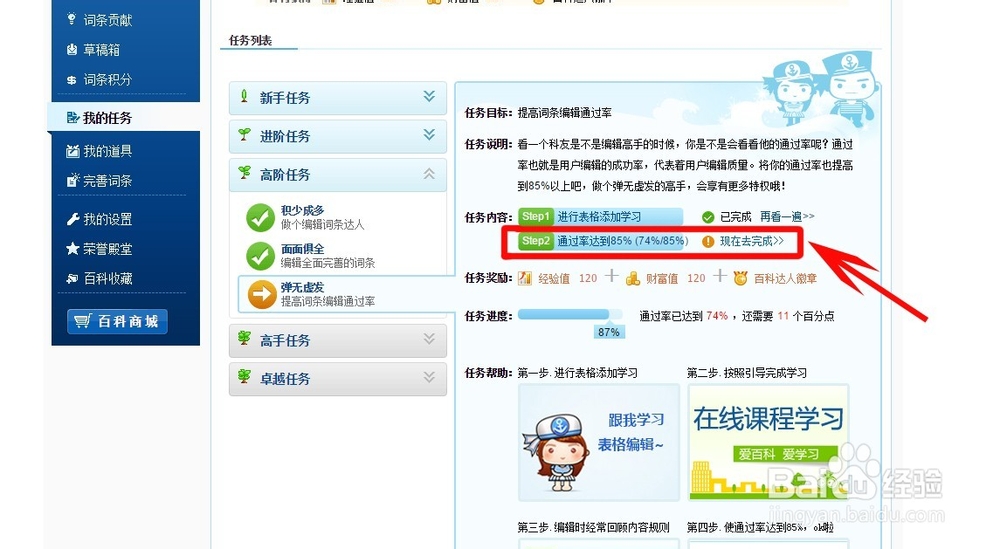Click the 我的道具 sidebar icon
Screen dimensions: 1000x549
pos(73,151)
